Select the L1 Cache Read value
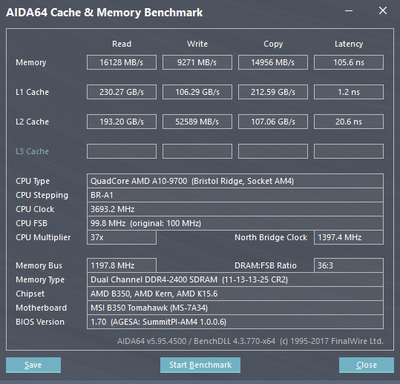The width and height of the screenshot is (400, 384). [x=122, y=92]
